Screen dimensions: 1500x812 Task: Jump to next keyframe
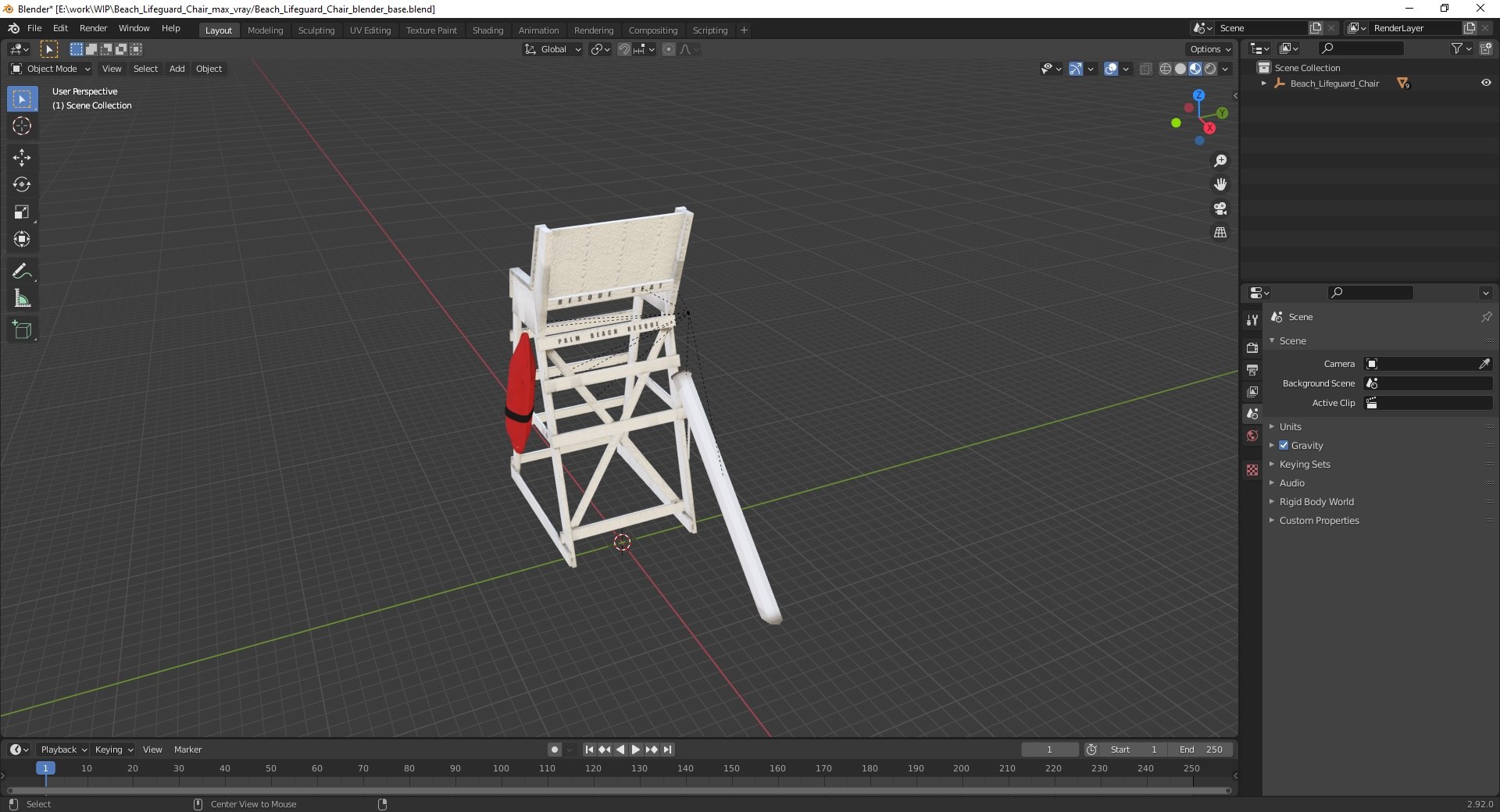(x=652, y=750)
